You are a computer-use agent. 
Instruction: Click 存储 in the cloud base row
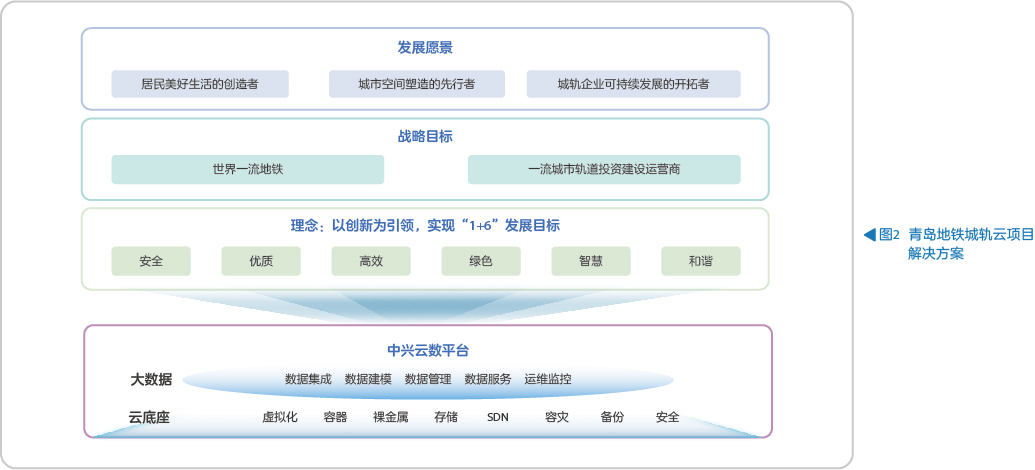coord(446,417)
